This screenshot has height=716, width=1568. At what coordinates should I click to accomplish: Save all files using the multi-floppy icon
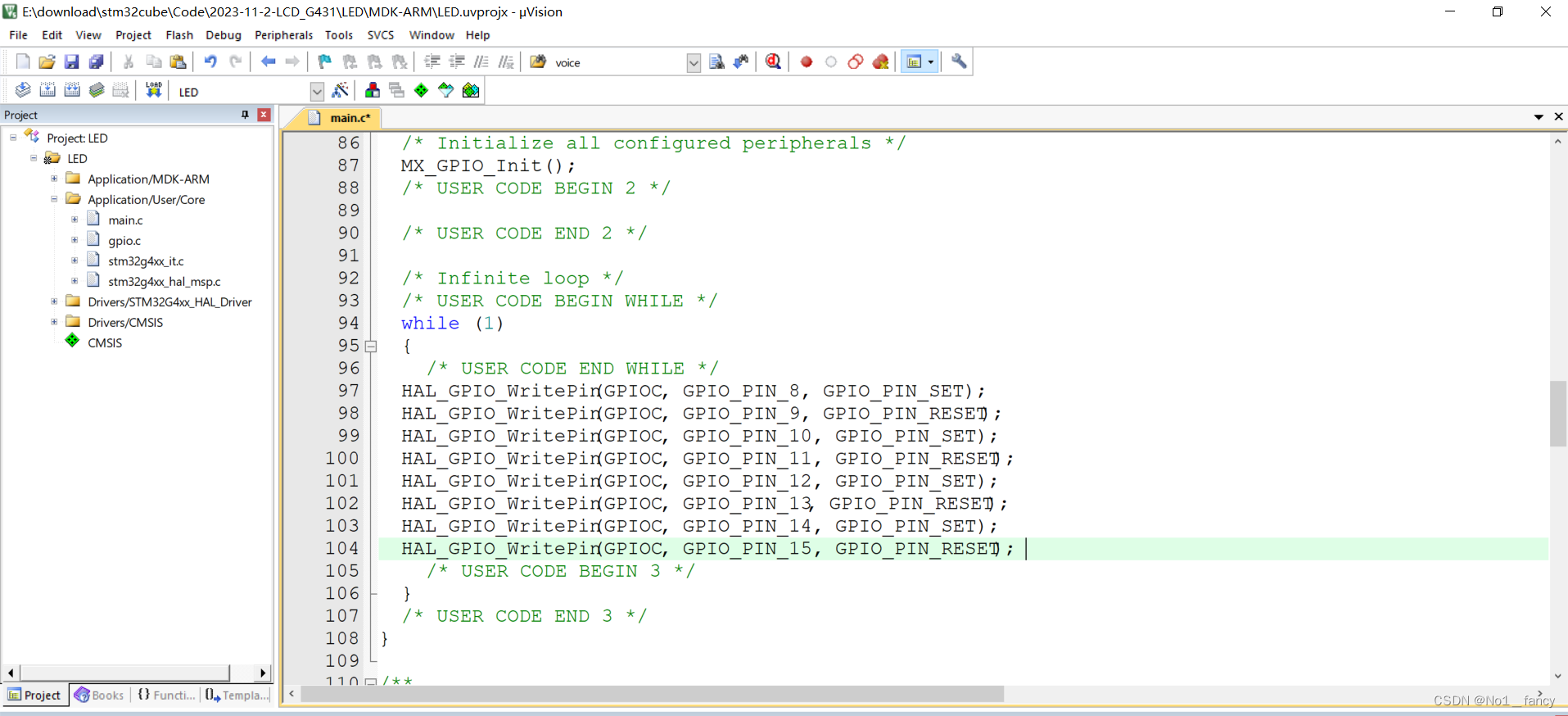pos(96,61)
